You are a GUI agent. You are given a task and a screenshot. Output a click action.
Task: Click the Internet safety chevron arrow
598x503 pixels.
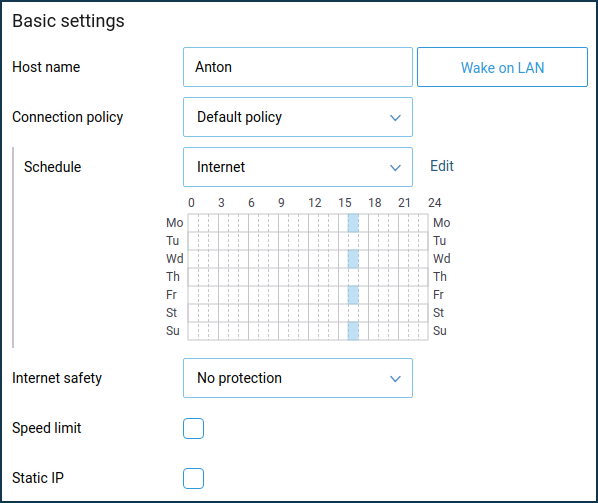(x=395, y=378)
